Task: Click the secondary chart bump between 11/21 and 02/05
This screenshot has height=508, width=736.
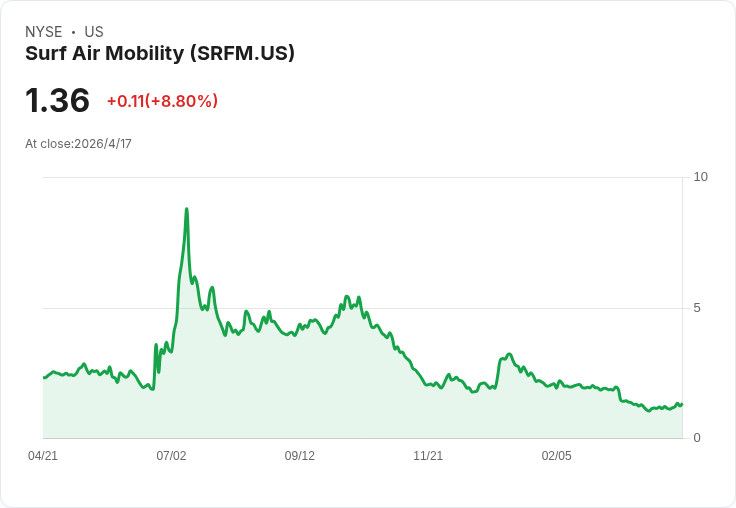Action: [508, 356]
